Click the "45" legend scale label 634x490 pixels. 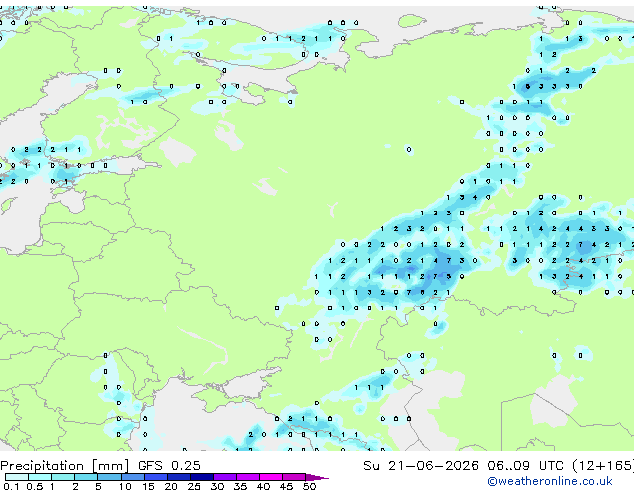tap(287, 486)
